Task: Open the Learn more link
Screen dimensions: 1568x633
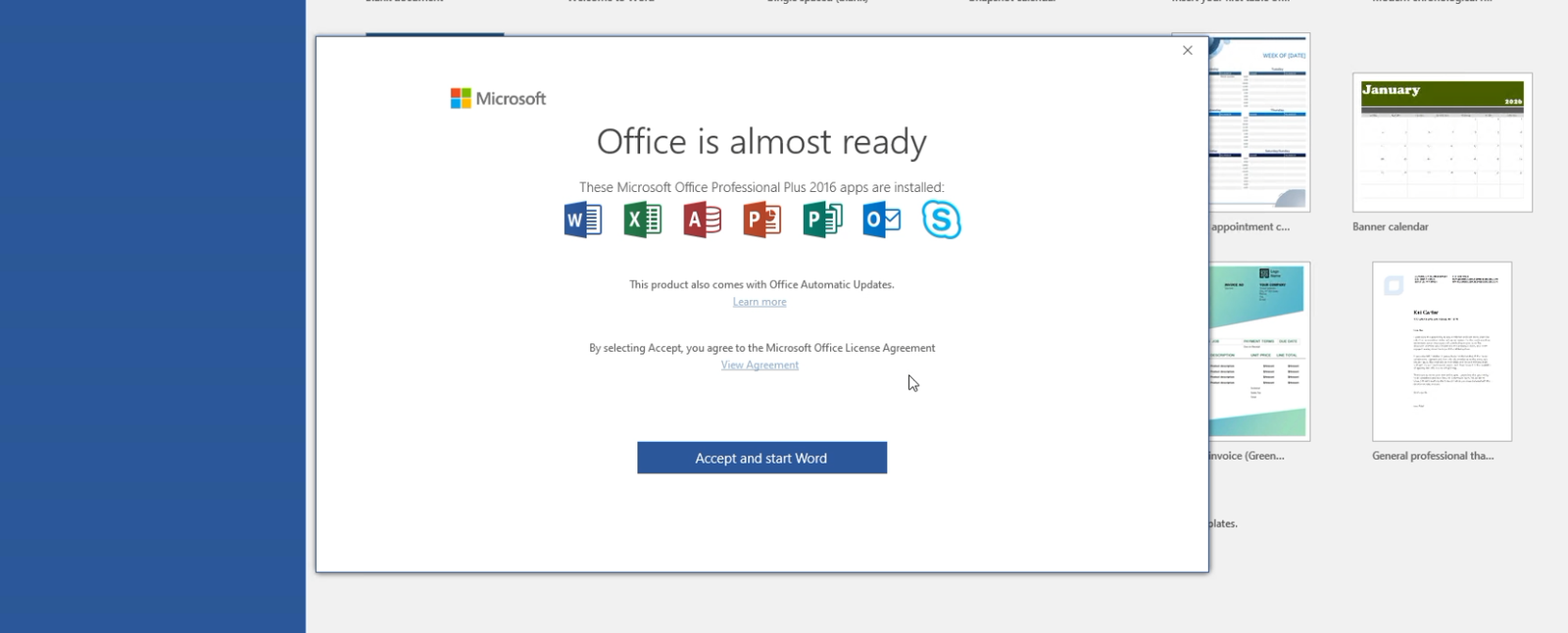Action: [x=759, y=302]
